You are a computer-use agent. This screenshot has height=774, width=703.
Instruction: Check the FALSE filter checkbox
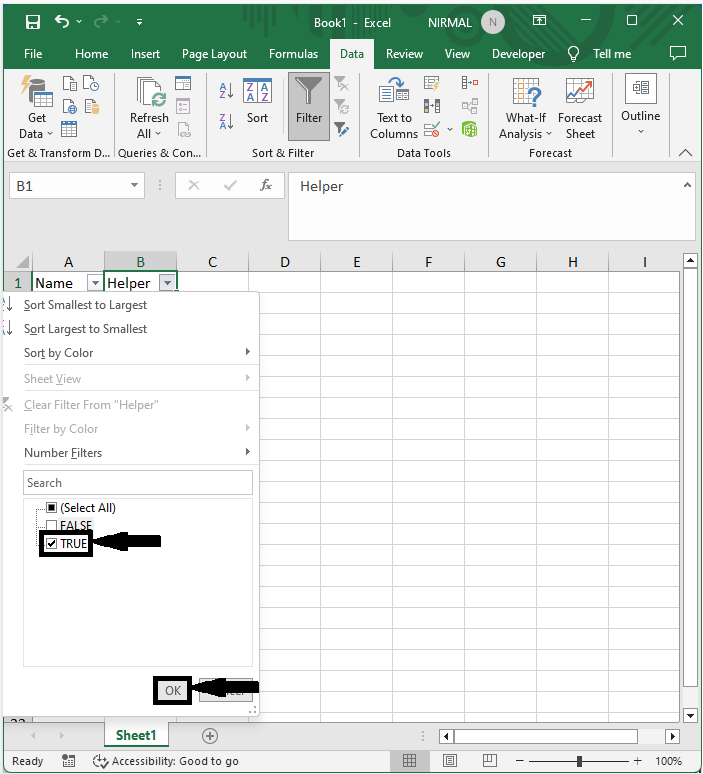tap(51, 525)
